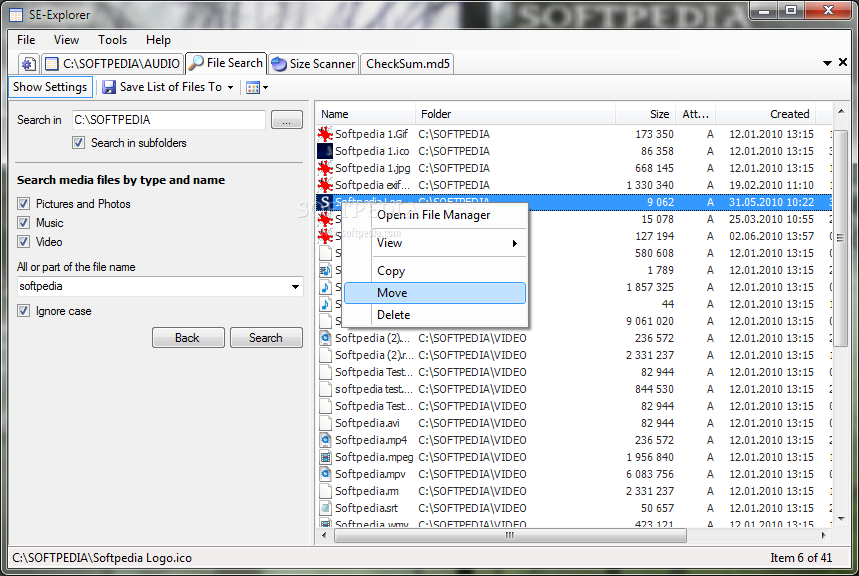Click the vertical scrollbar thumb

(x=841, y=237)
